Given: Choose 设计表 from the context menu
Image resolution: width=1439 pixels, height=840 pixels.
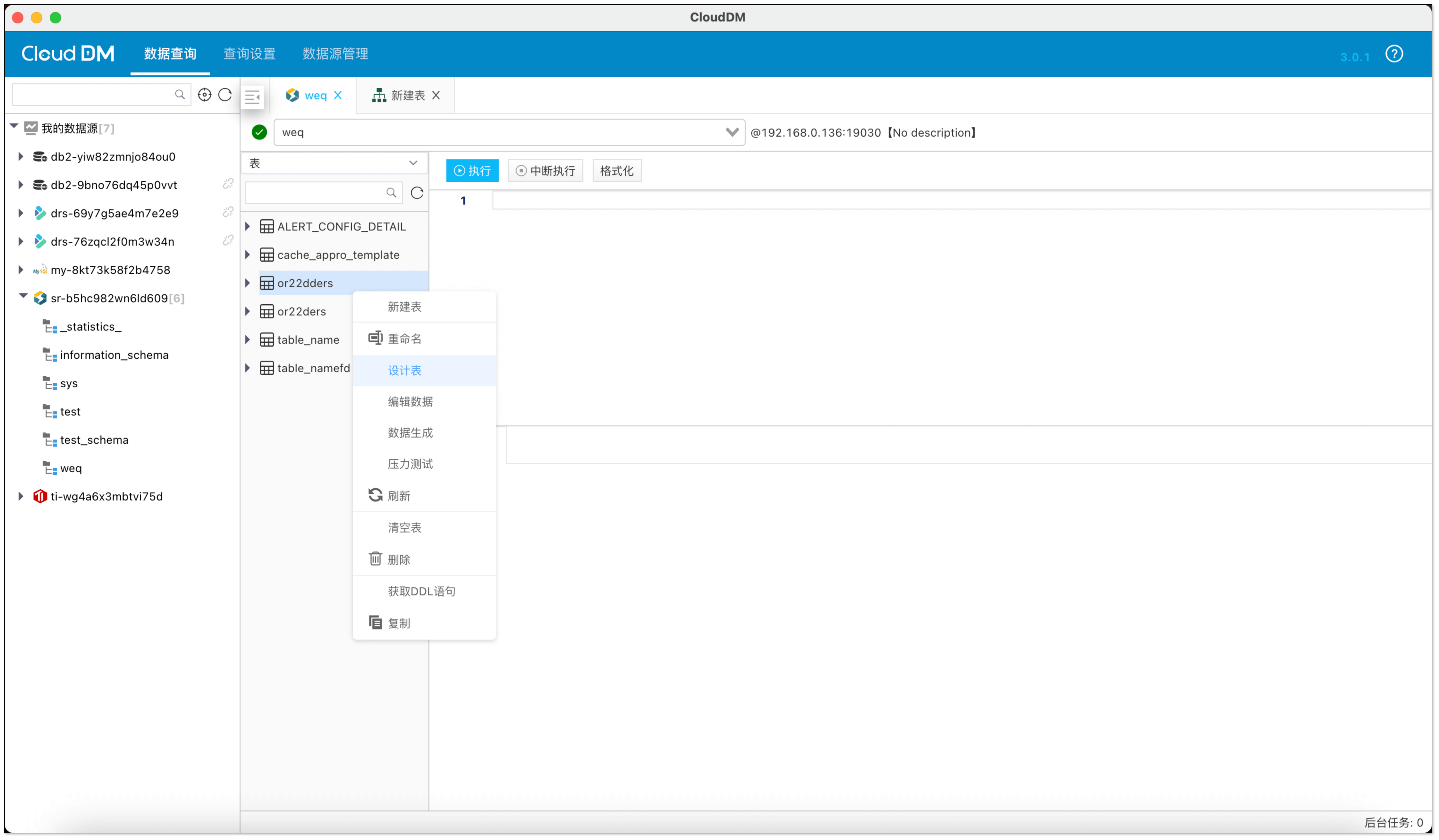Looking at the screenshot, I should coord(404,370).
